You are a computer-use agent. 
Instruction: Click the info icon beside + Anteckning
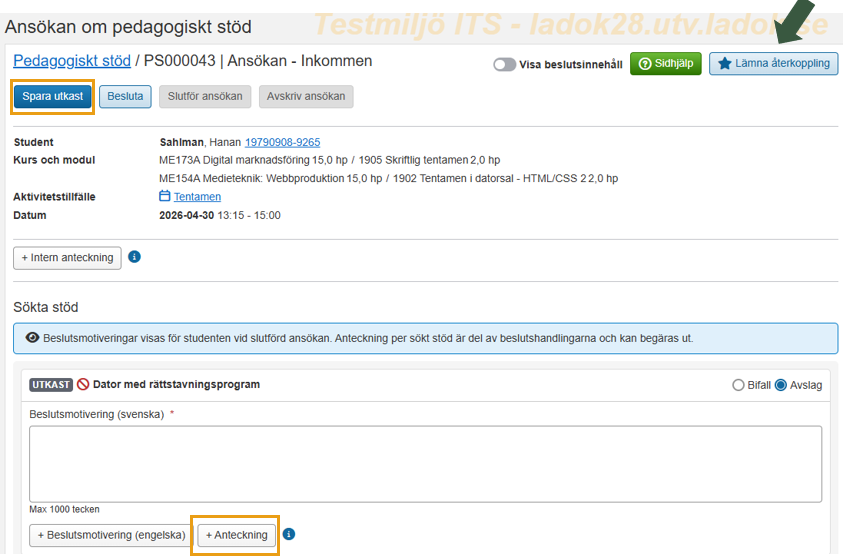[x=289, y=534]
